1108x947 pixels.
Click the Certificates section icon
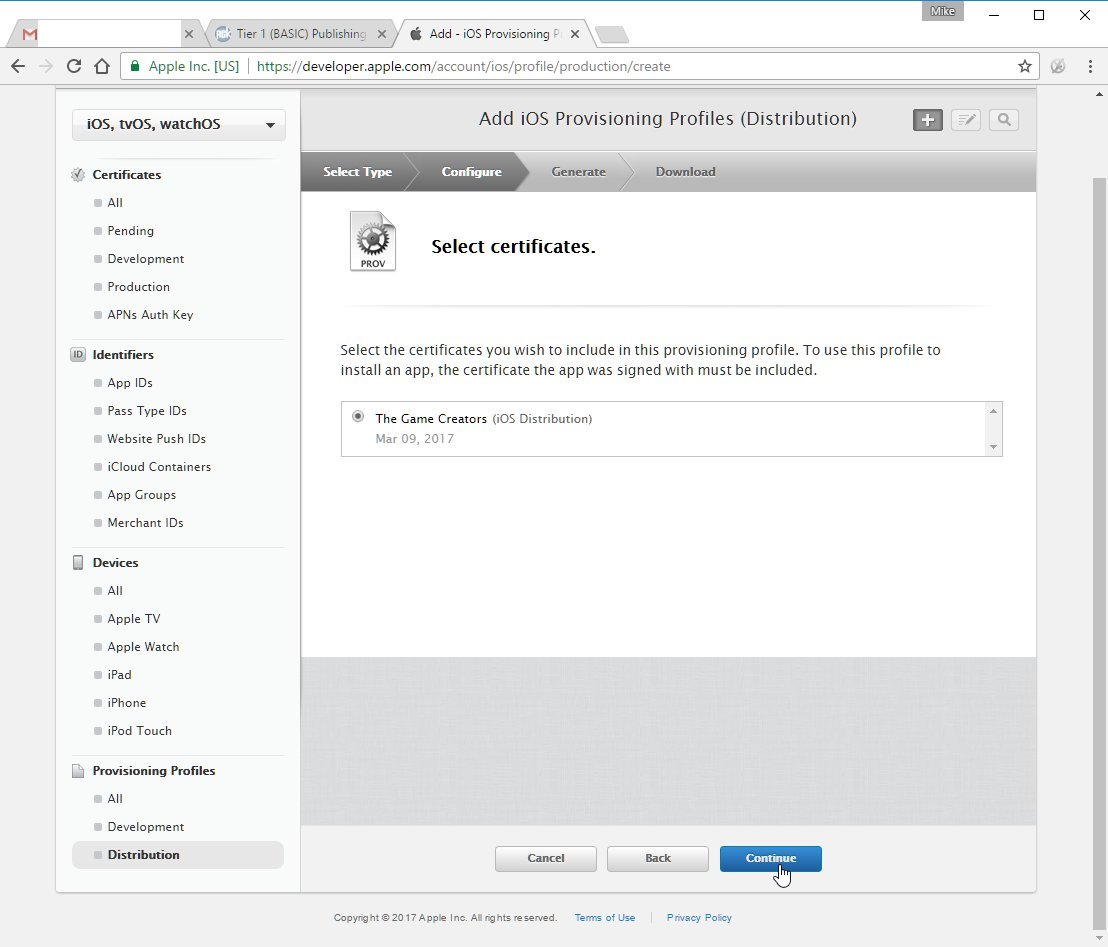pos(78,175)
